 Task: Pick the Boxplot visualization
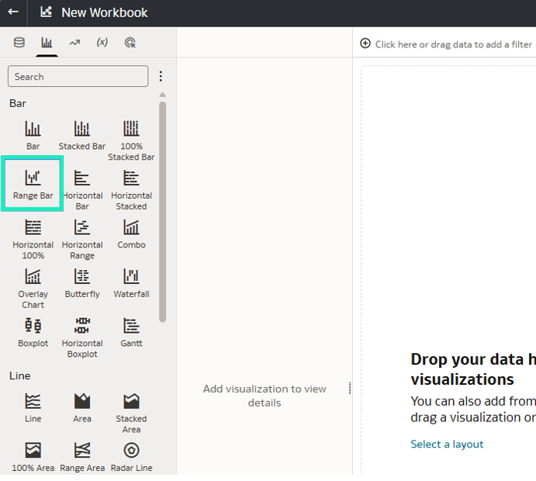point(33,333)
